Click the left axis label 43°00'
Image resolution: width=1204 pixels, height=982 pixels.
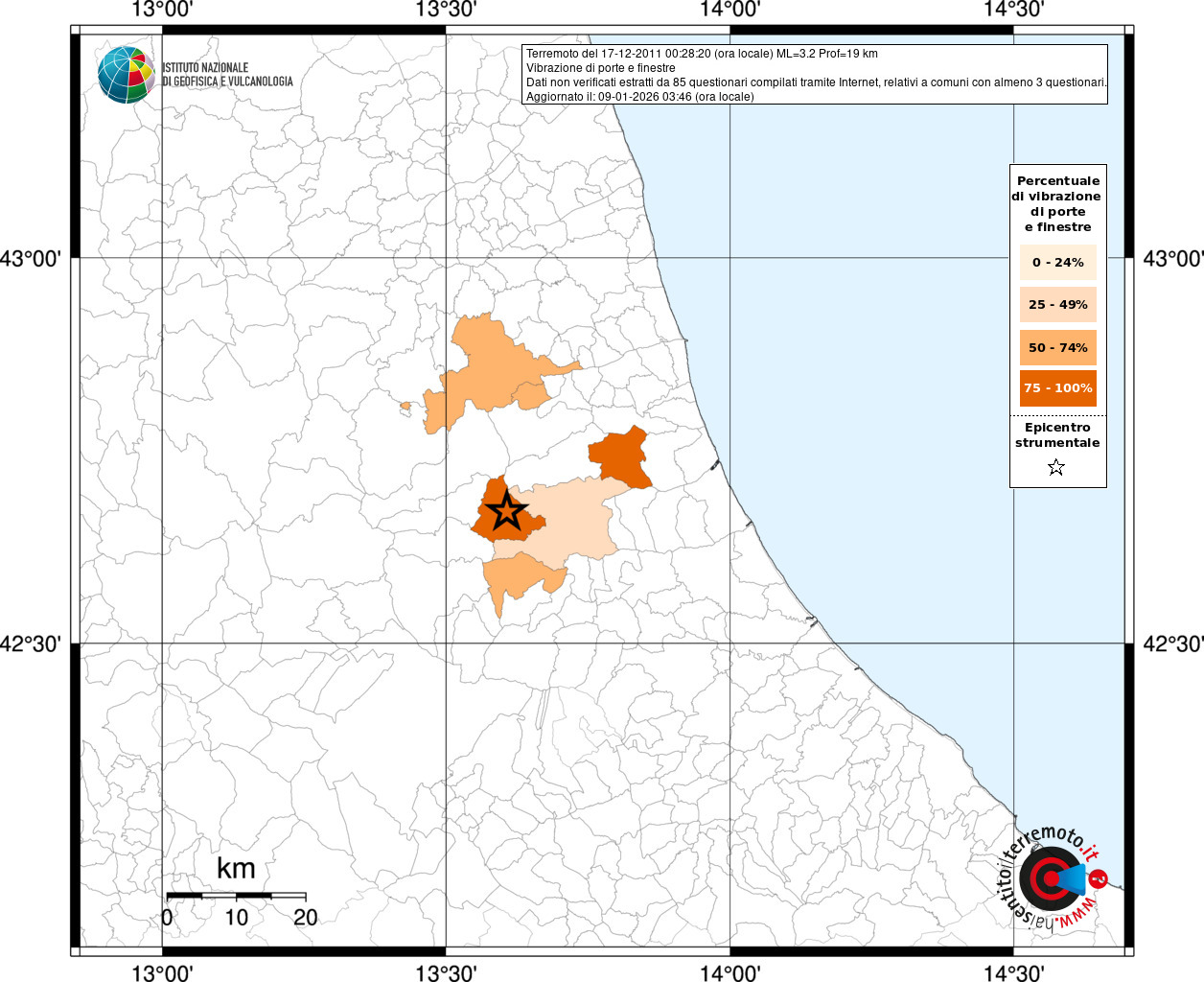(31, 258)
